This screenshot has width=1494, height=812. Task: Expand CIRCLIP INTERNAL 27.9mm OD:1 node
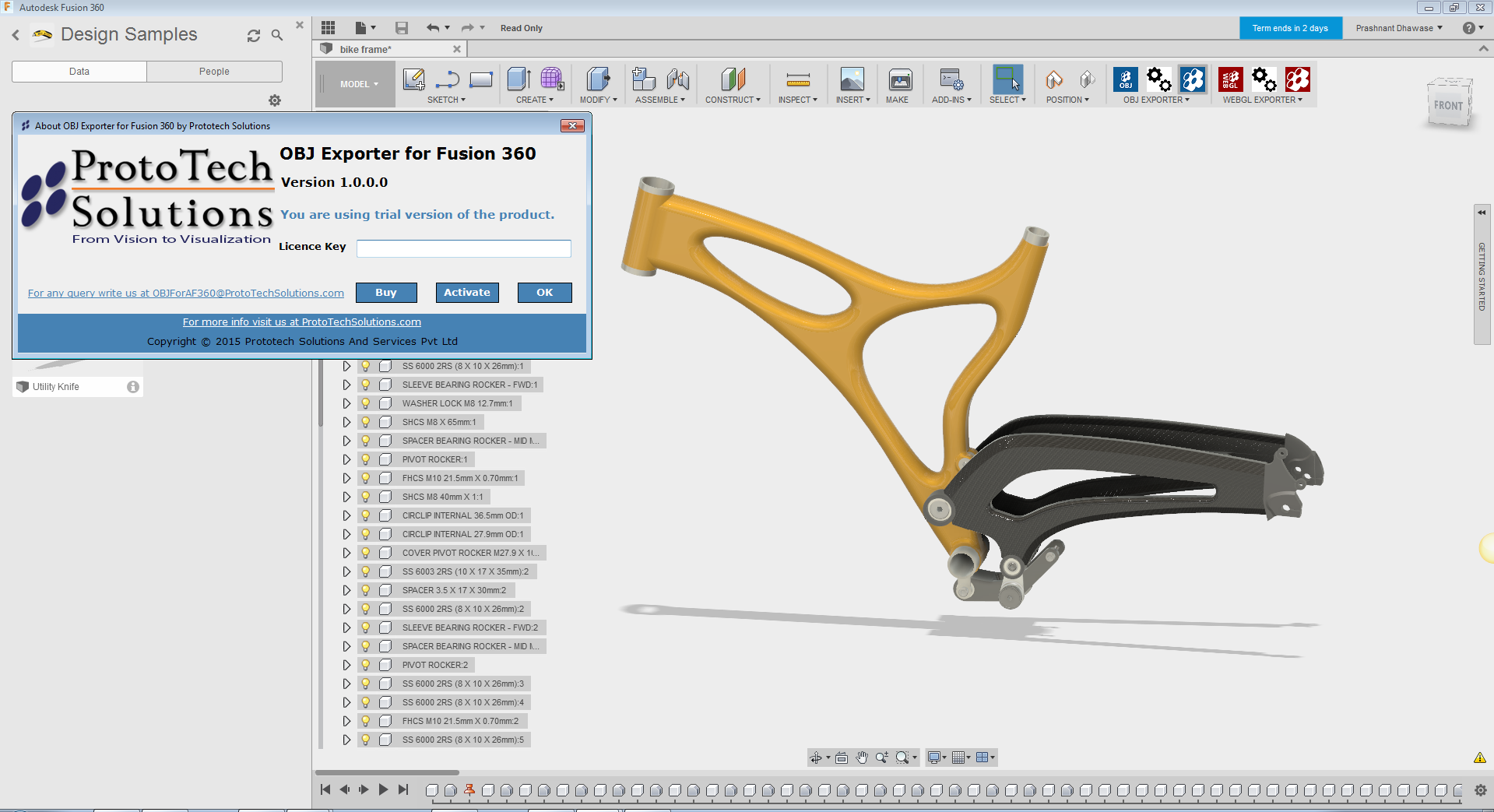coord(346,534)
